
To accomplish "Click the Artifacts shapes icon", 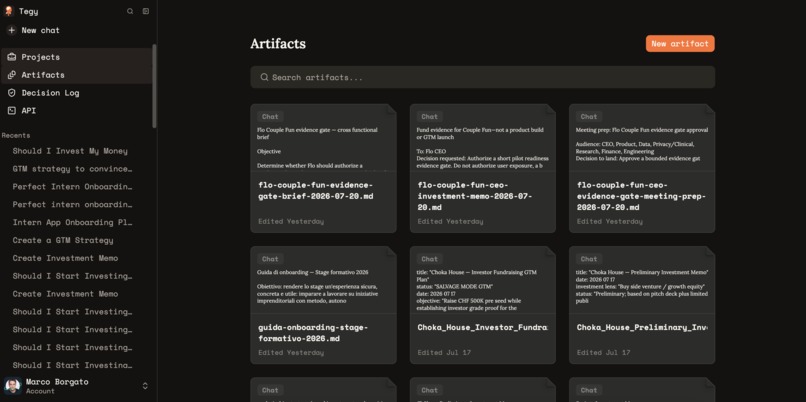I will [11, 75].
